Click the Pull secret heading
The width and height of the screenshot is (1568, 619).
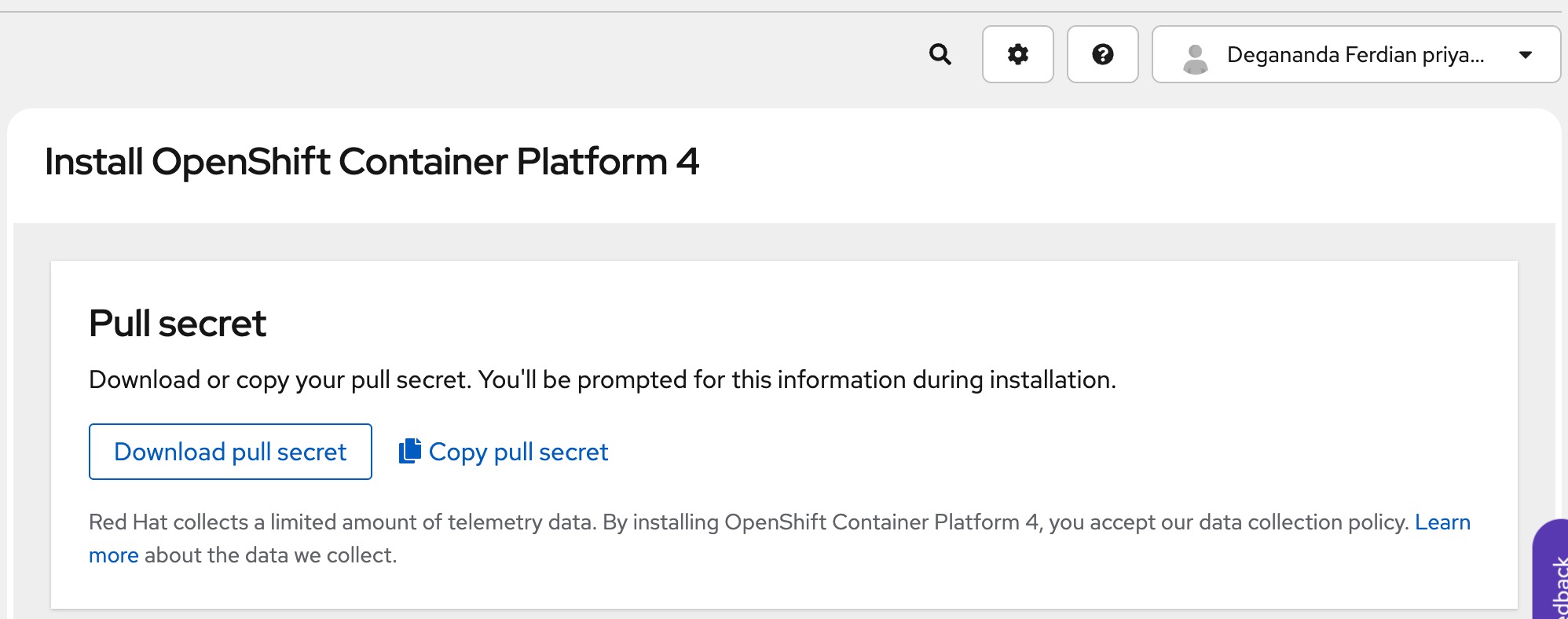(x=178, y=324)
